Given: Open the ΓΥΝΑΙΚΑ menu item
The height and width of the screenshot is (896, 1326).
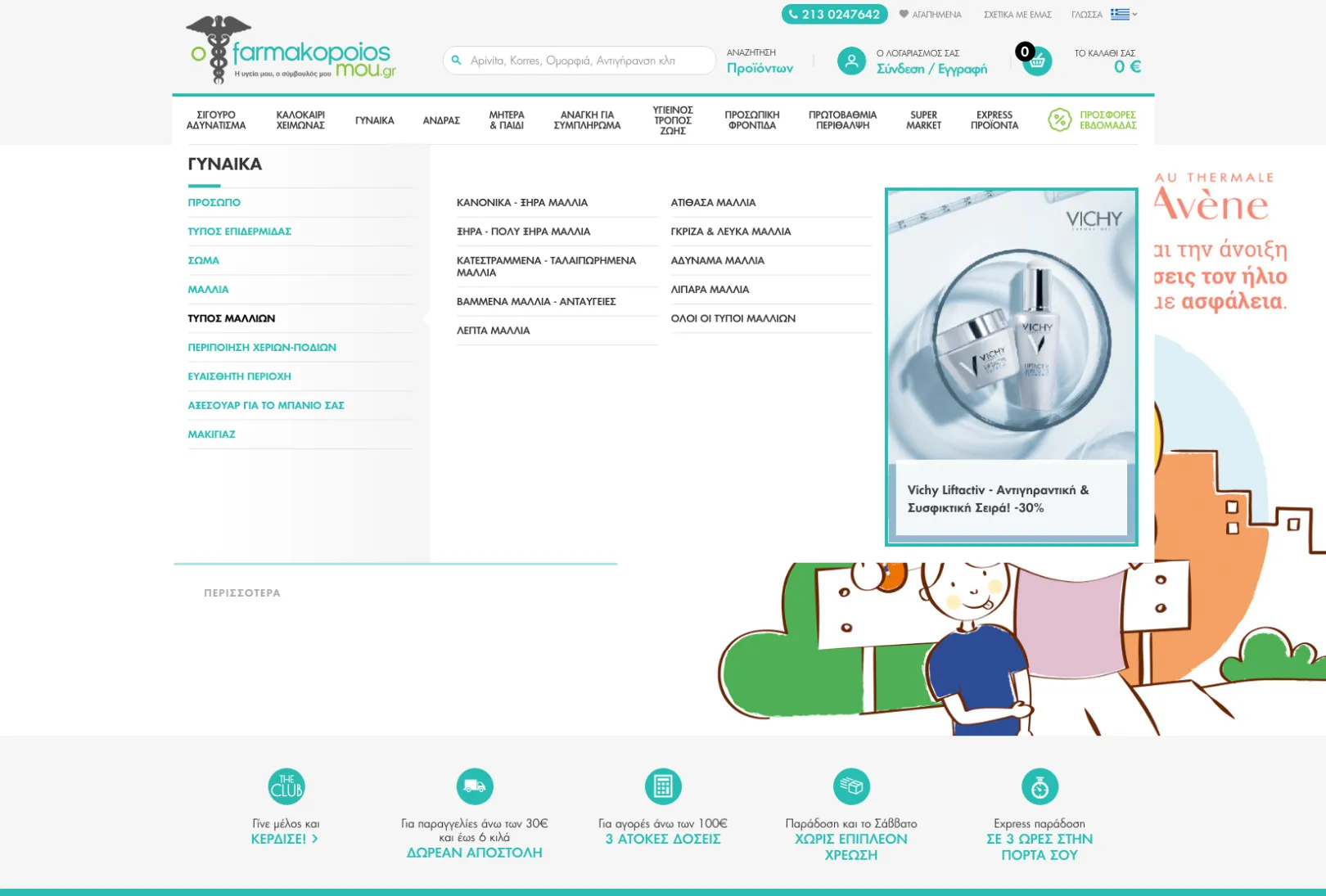Looking at the screenshot, I should (x=375, y=120).
